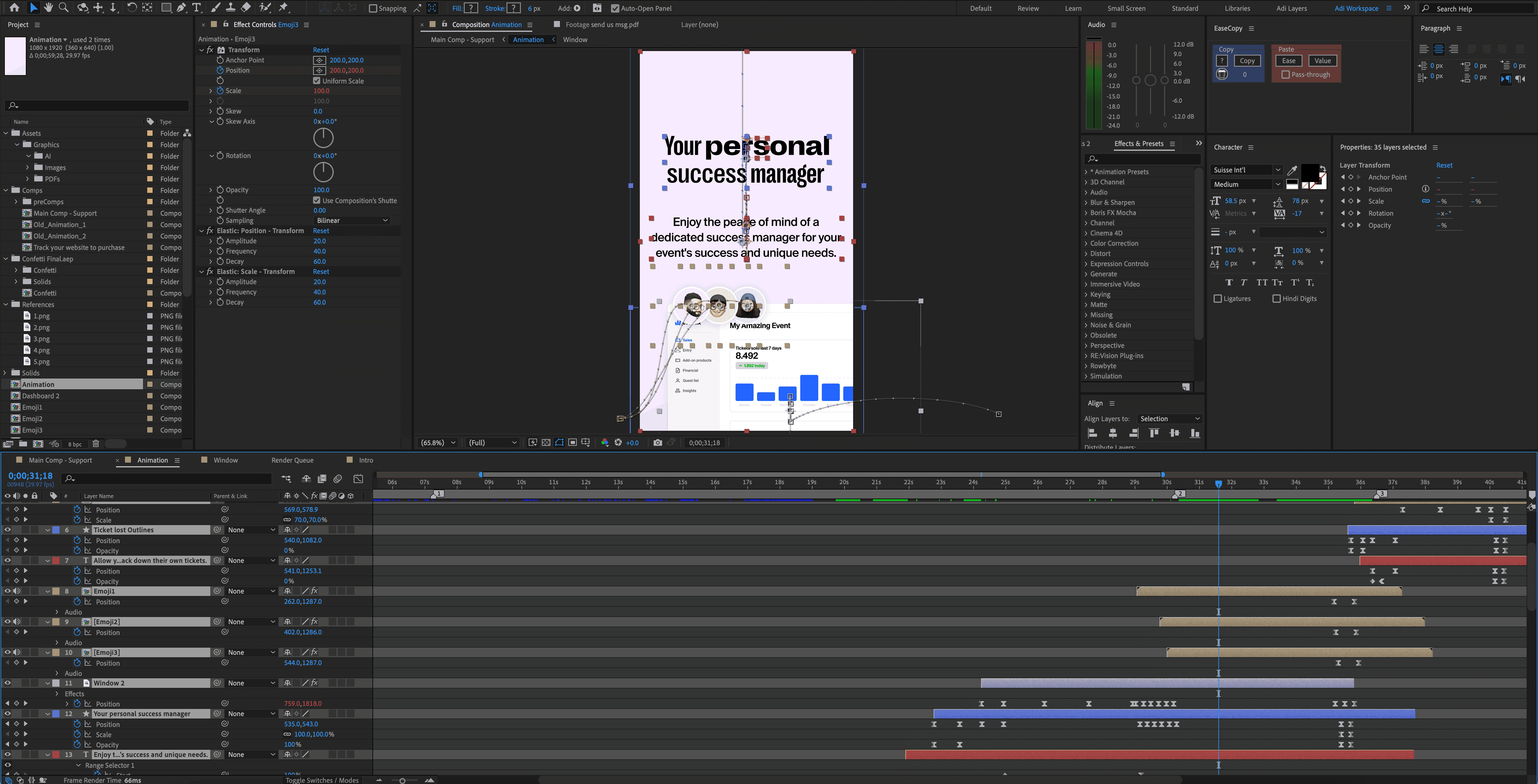Click the Ease paste button

(x=1288, y=61)
